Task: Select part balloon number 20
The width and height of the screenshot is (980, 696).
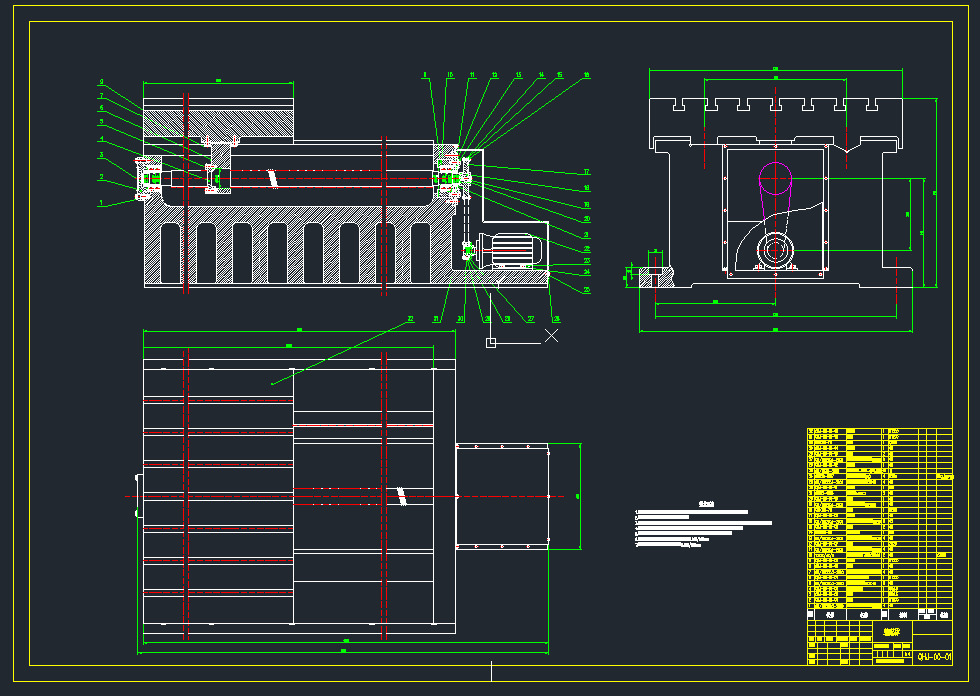Action: [586, 219]
